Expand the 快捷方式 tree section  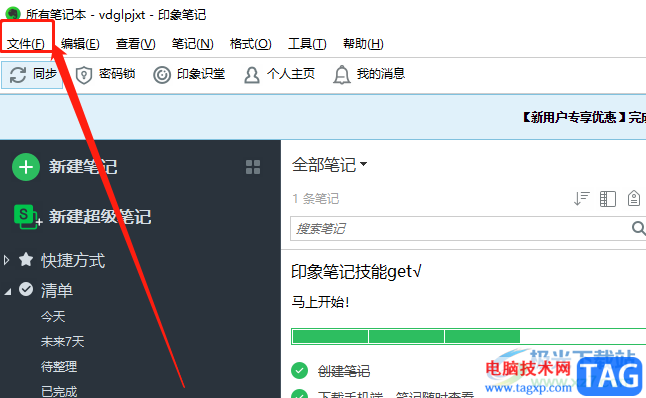pyautogui.click(x=6, y=260)
